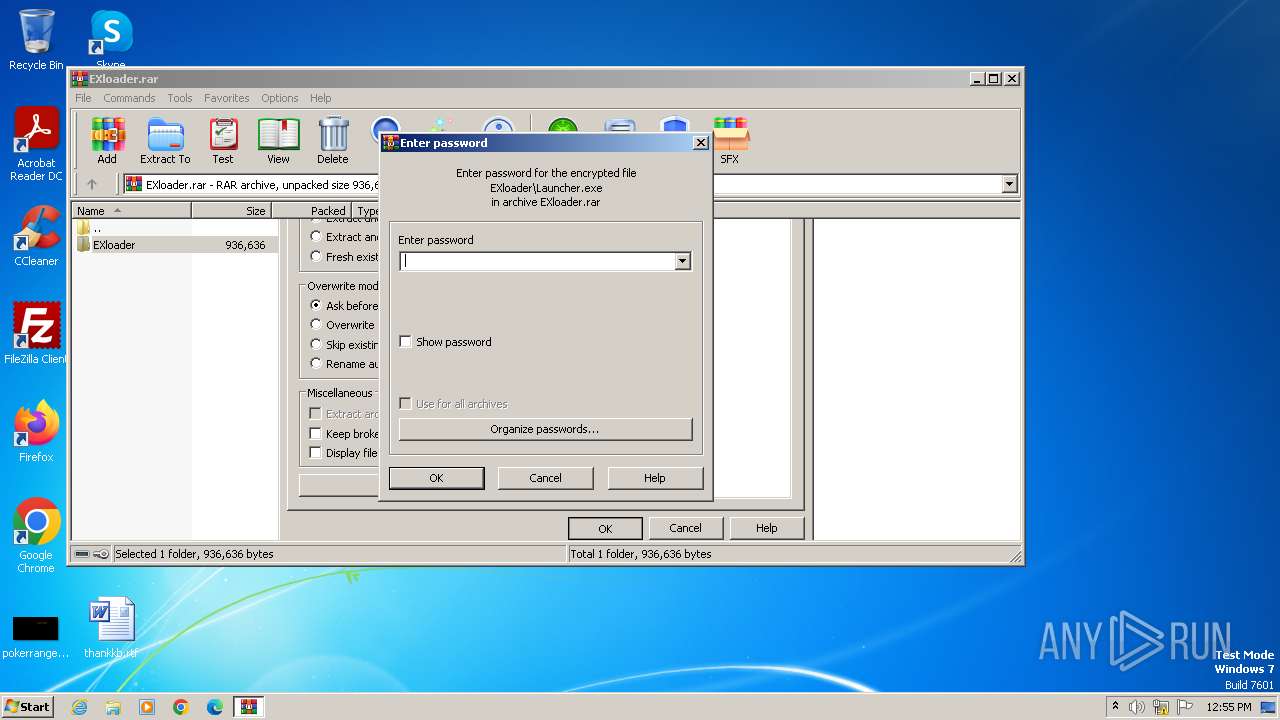Screen dimensions: 1280x720
Task: Click the drive icon in the status bar
Action: click(82, 554)
